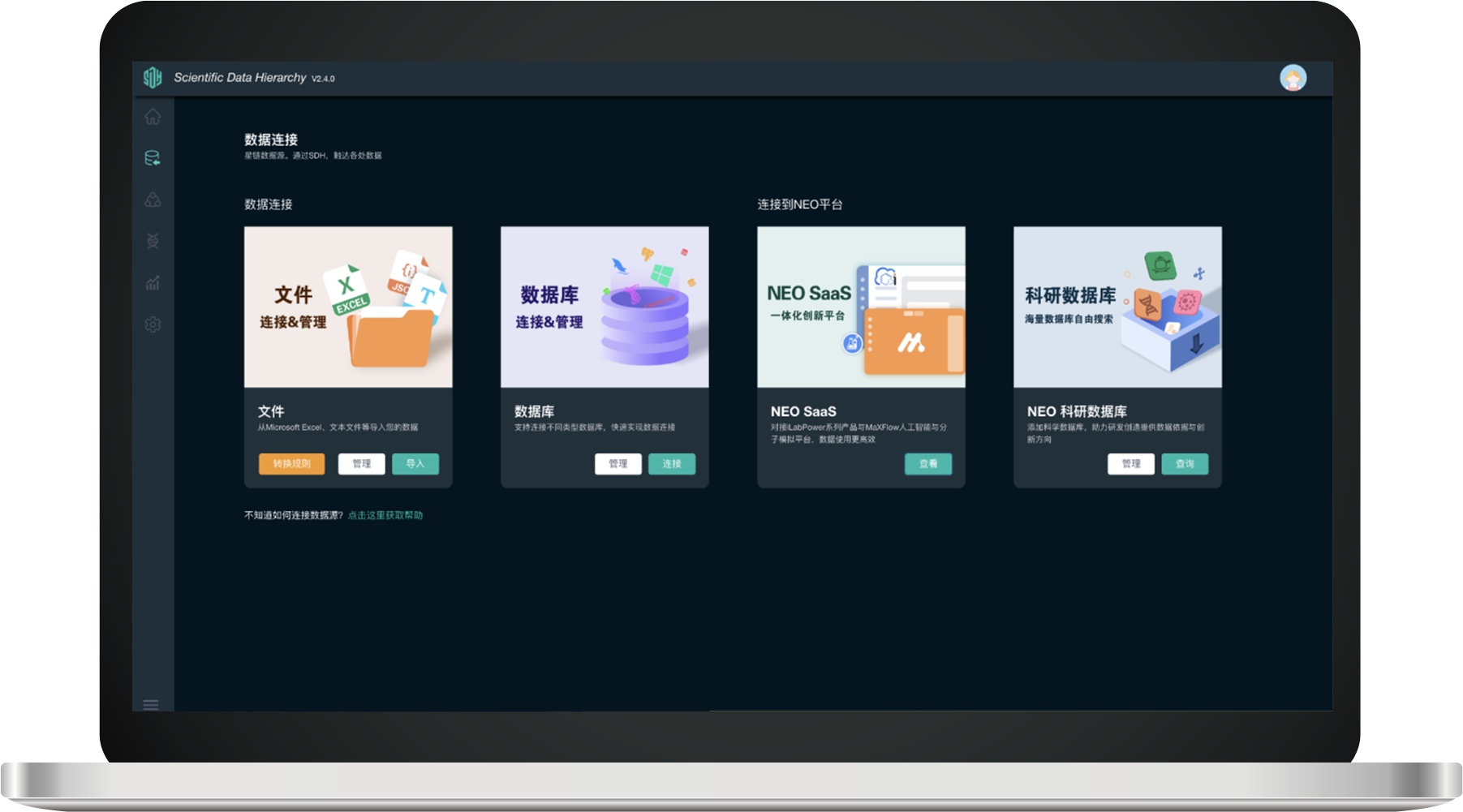Click the SDH logo icon

pyautogui.click(x=153, y=77)
